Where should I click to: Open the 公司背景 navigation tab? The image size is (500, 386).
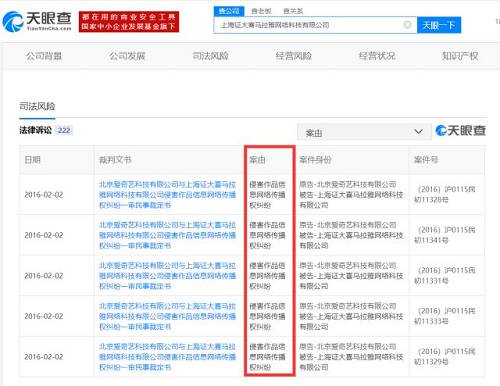click(x=44, y=56)
